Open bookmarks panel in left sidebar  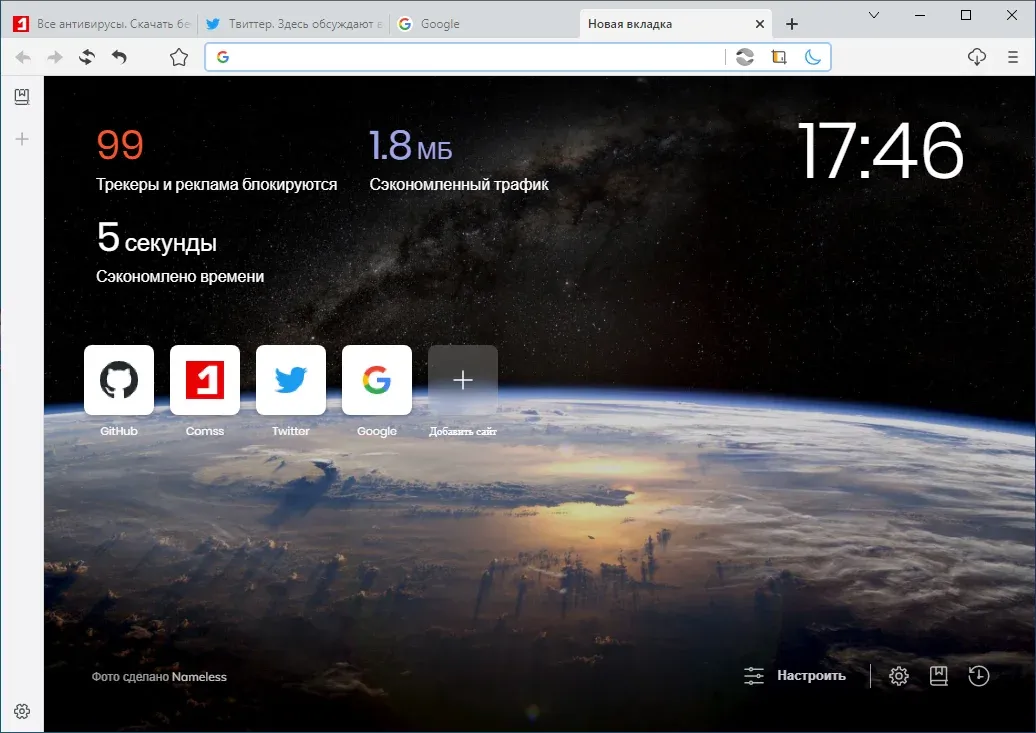pos(22,97)
